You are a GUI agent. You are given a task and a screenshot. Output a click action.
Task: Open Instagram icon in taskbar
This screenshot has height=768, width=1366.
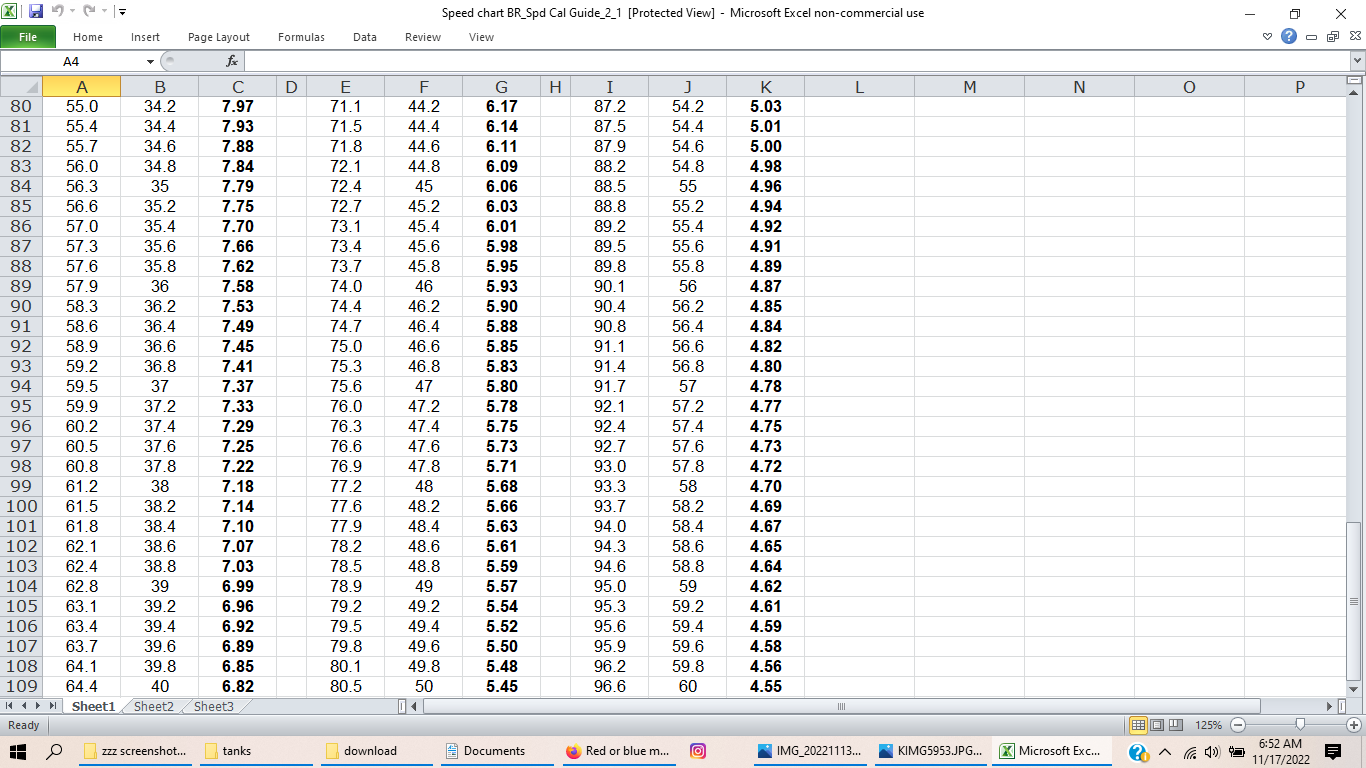tap(699, 751)
